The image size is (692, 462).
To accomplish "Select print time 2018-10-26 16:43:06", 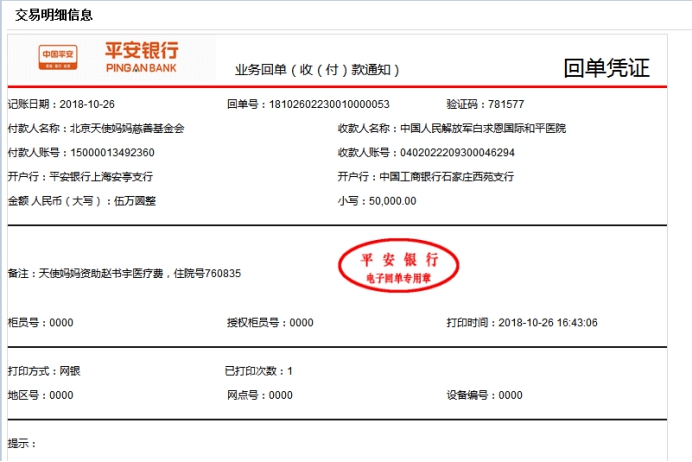I will pyautogui.click(x=548, y=323).
